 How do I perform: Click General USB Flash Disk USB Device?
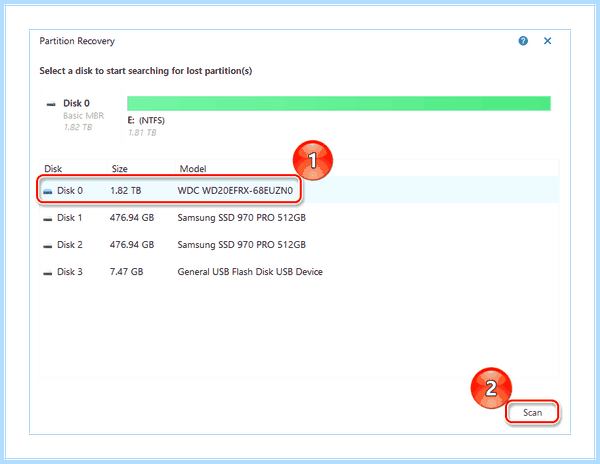[x=250, y=272]
